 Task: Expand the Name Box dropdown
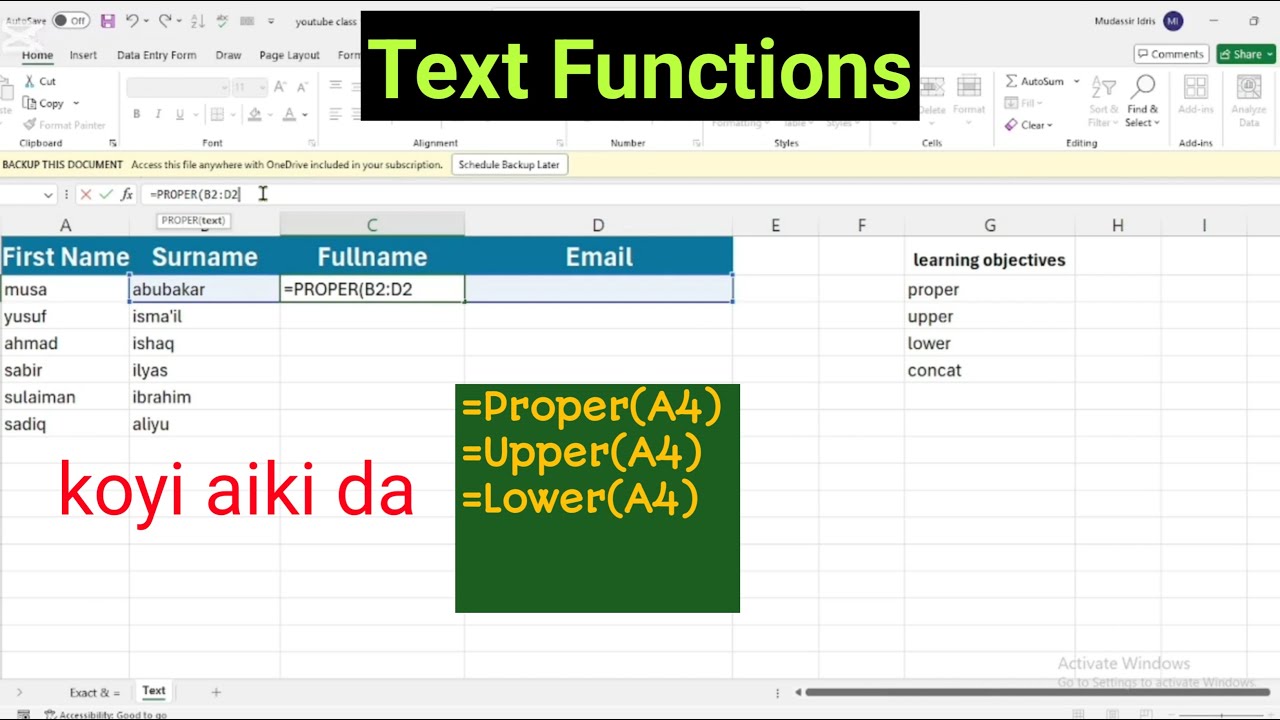tap(48, 195)
